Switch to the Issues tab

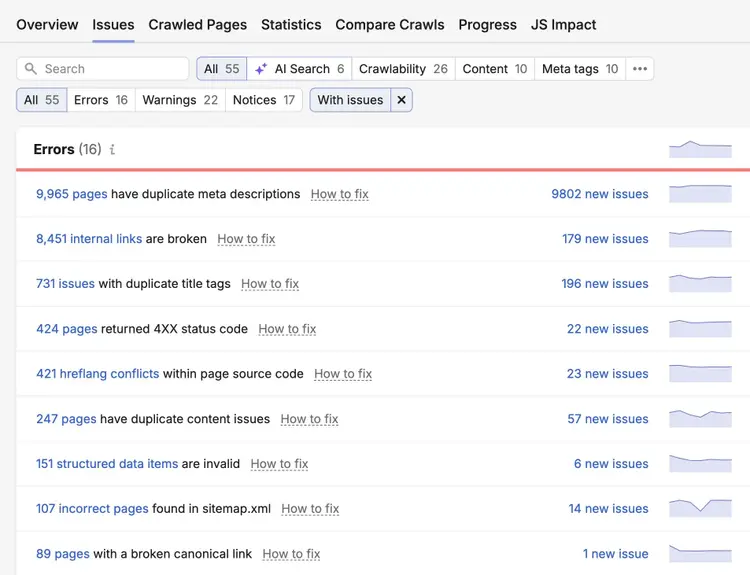click(x=113, y=24)
